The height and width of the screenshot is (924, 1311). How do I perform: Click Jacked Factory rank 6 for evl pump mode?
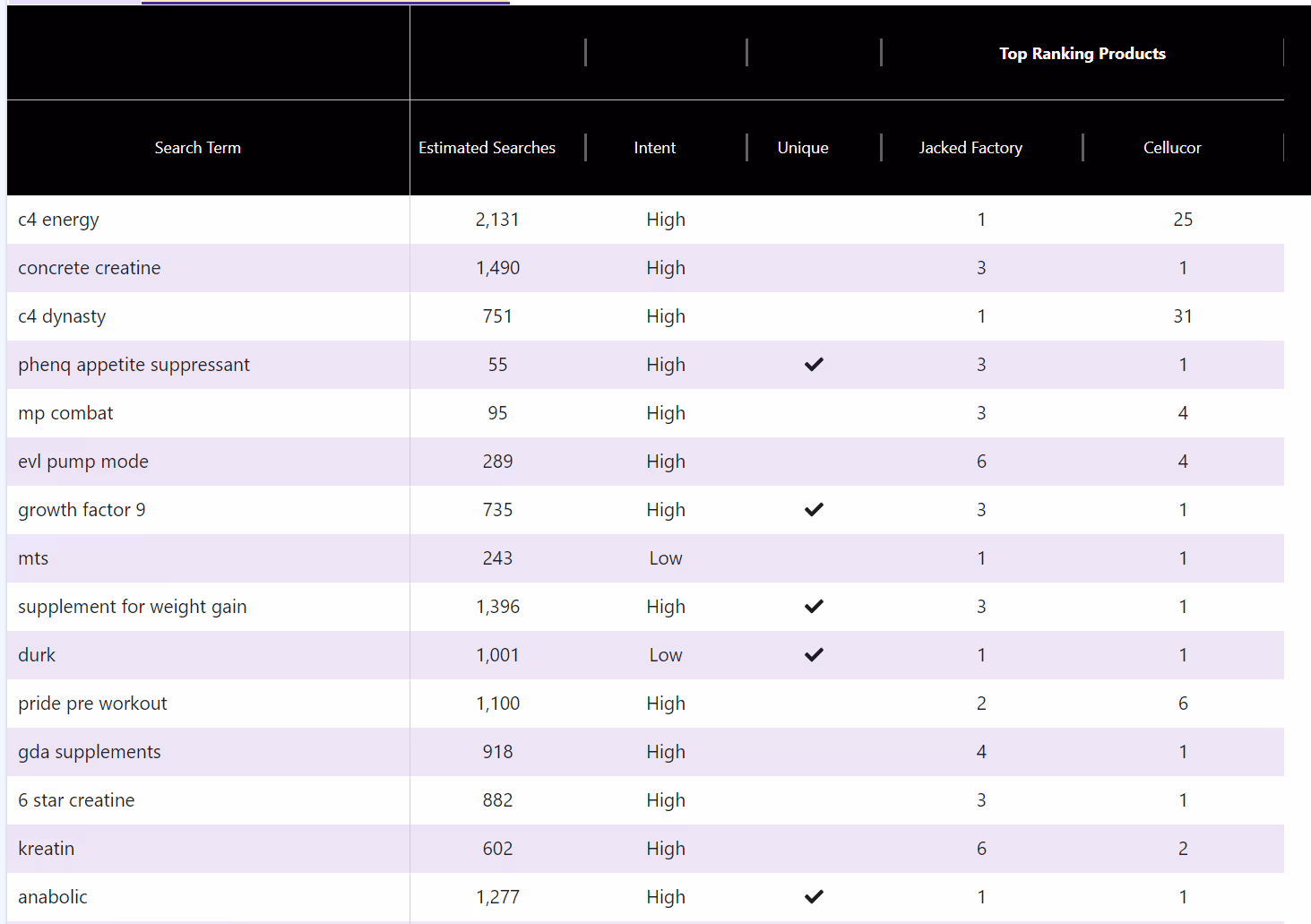[981, 462]
